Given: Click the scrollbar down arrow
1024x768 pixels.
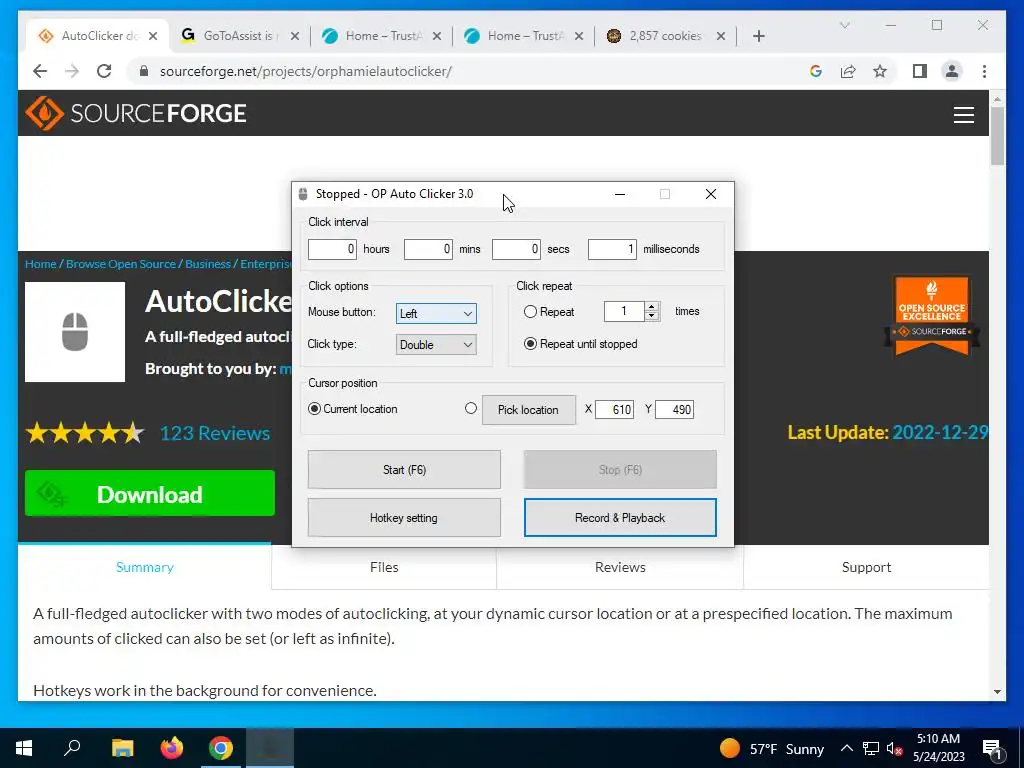Looking at the screenshot, I should (997, 692).
